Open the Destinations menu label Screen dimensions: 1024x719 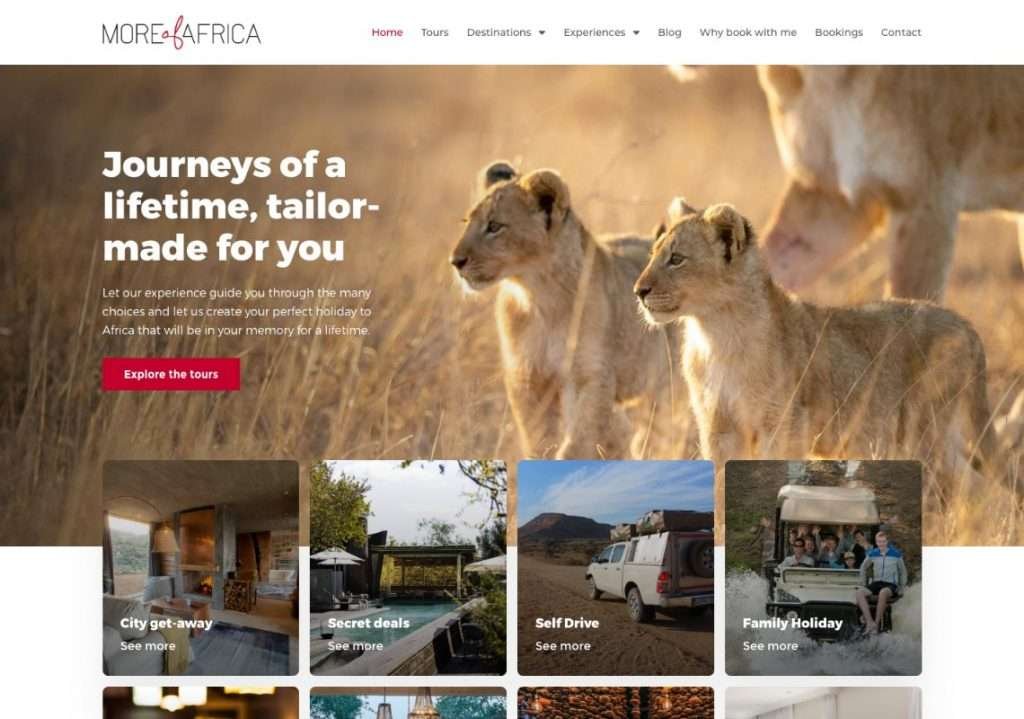tap(499, 32)
